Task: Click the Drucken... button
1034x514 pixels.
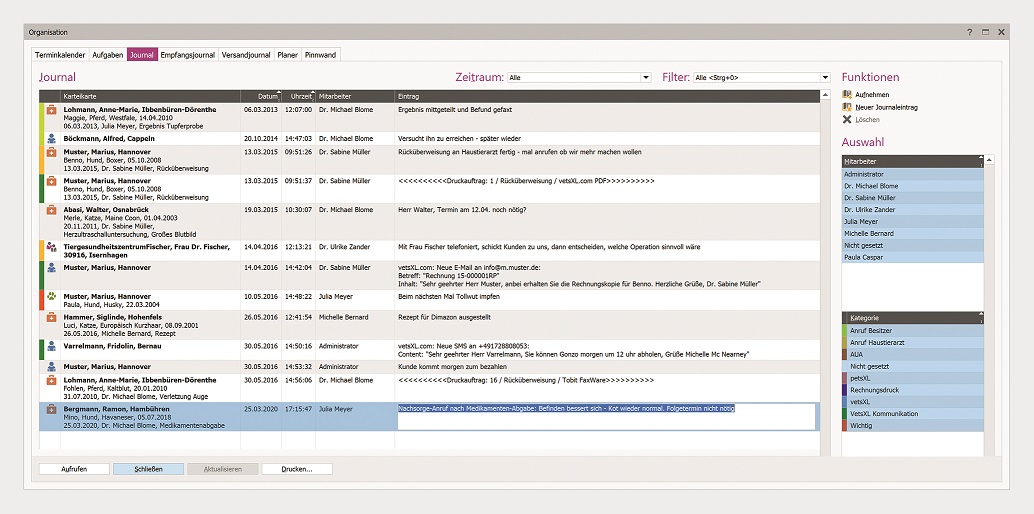Action: pos(297,468)
